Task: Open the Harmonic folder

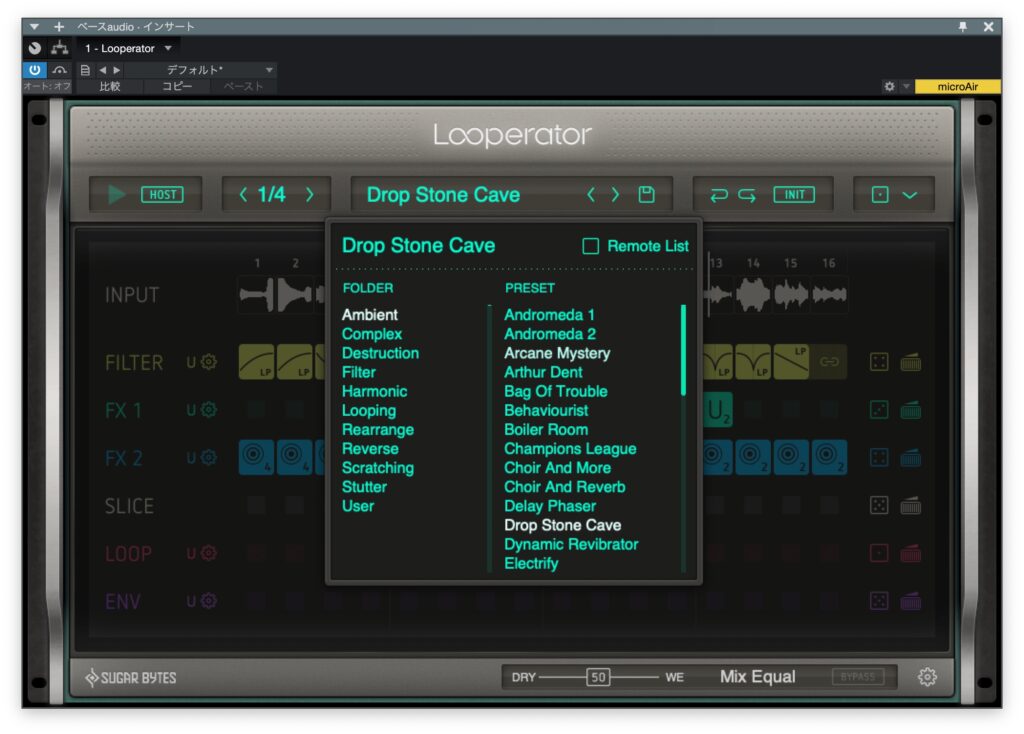Action: point(374,391)
